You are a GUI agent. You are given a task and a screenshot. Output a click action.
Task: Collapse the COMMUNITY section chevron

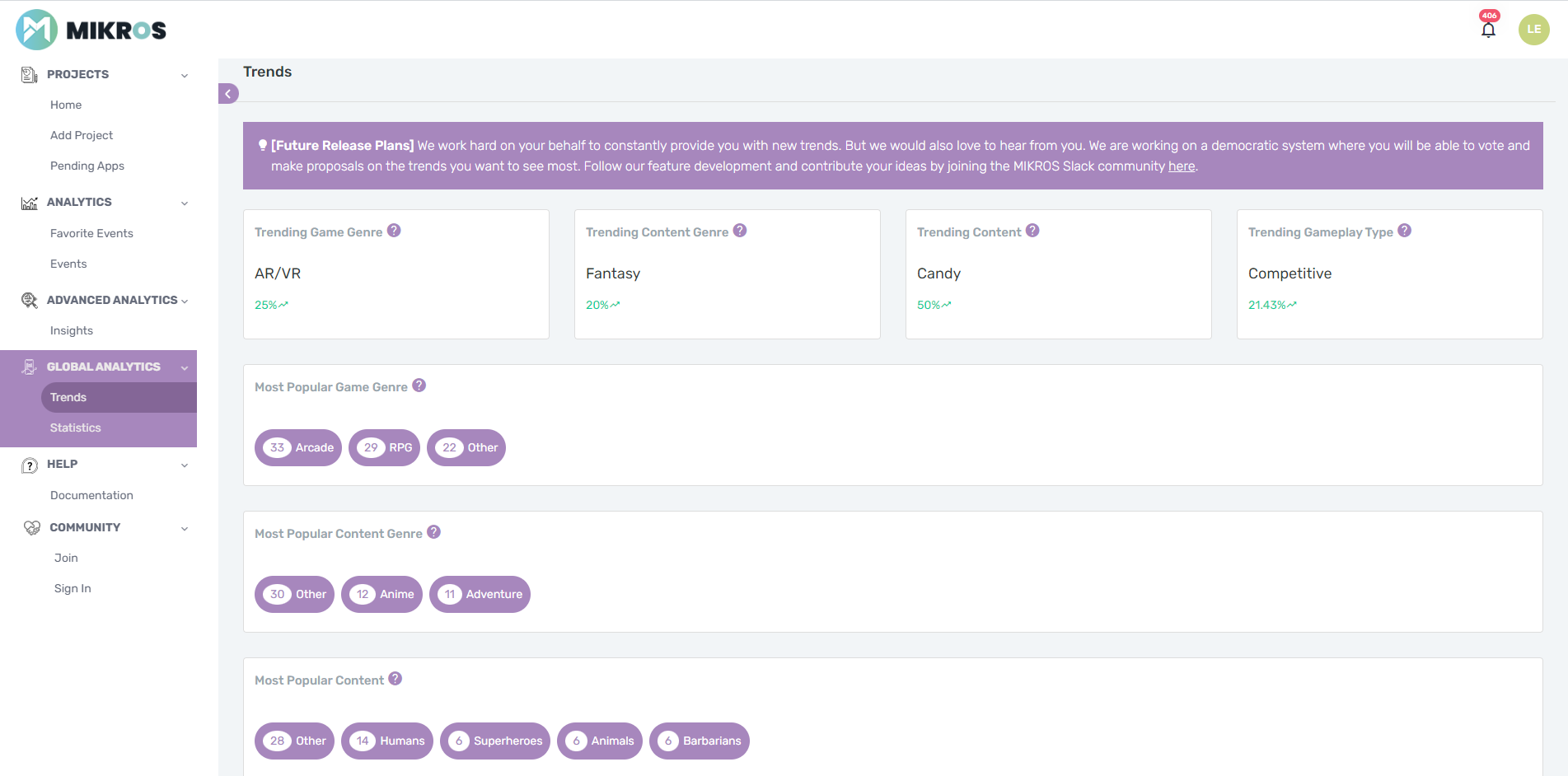pos(184,528)
